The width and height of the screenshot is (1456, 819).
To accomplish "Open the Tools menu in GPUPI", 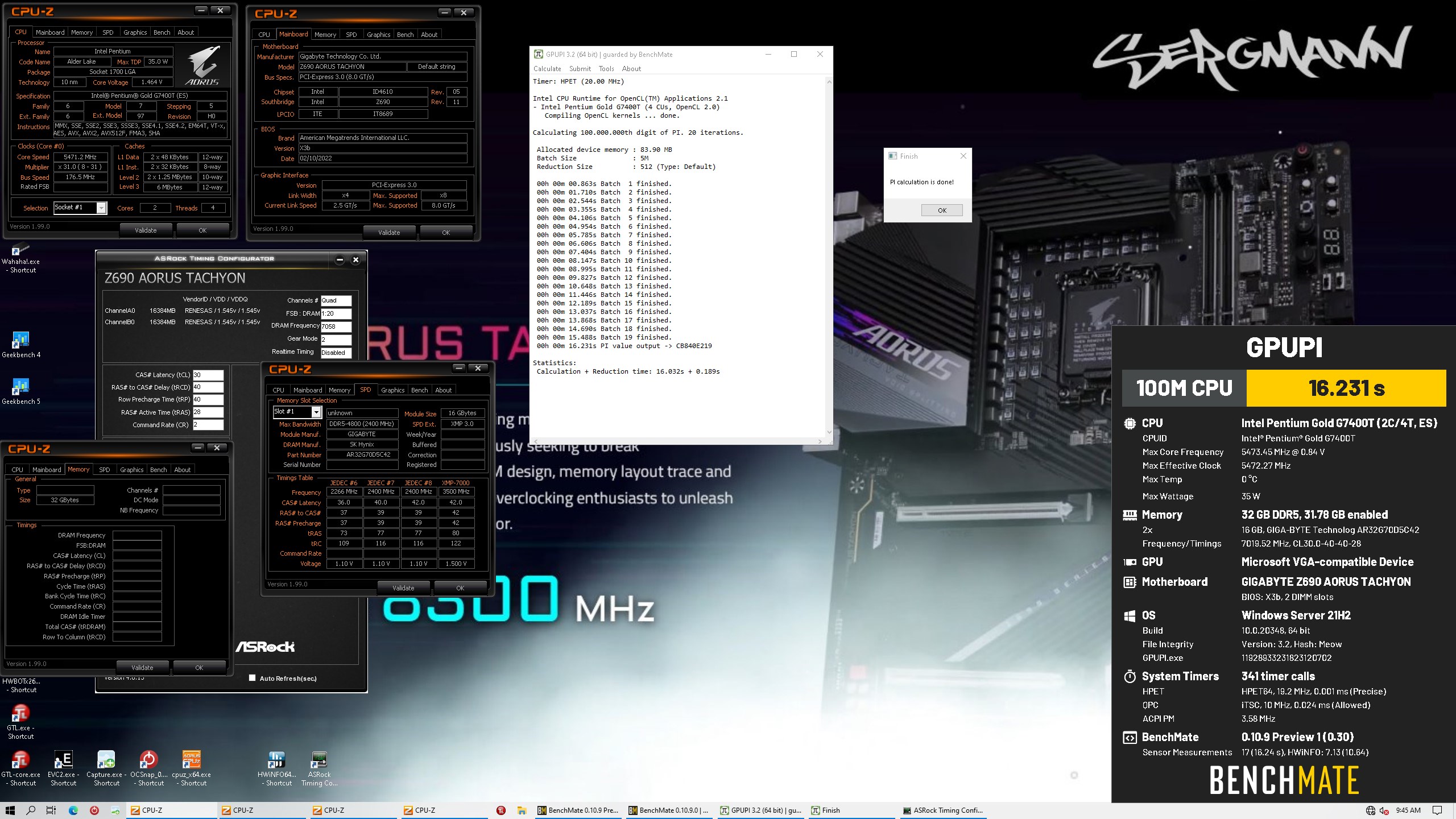I will 606,69.
